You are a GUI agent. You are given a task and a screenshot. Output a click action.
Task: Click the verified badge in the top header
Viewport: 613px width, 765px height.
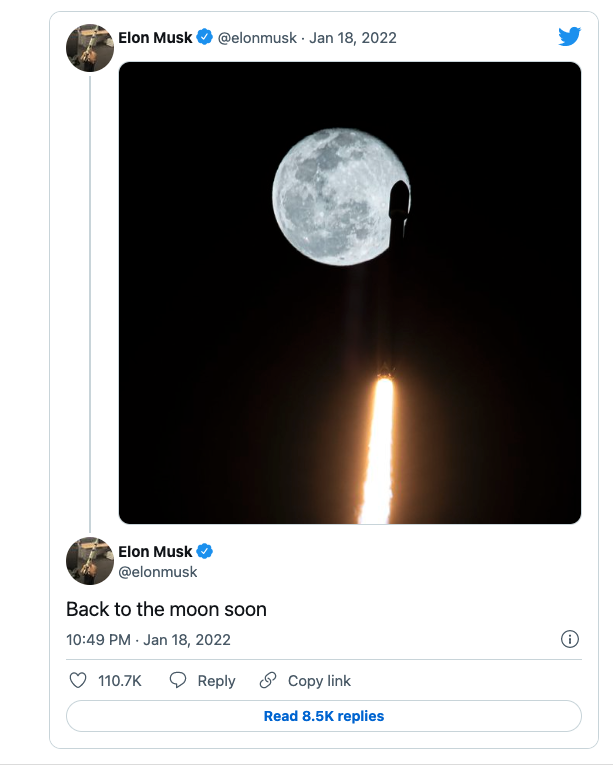[205, 38]
